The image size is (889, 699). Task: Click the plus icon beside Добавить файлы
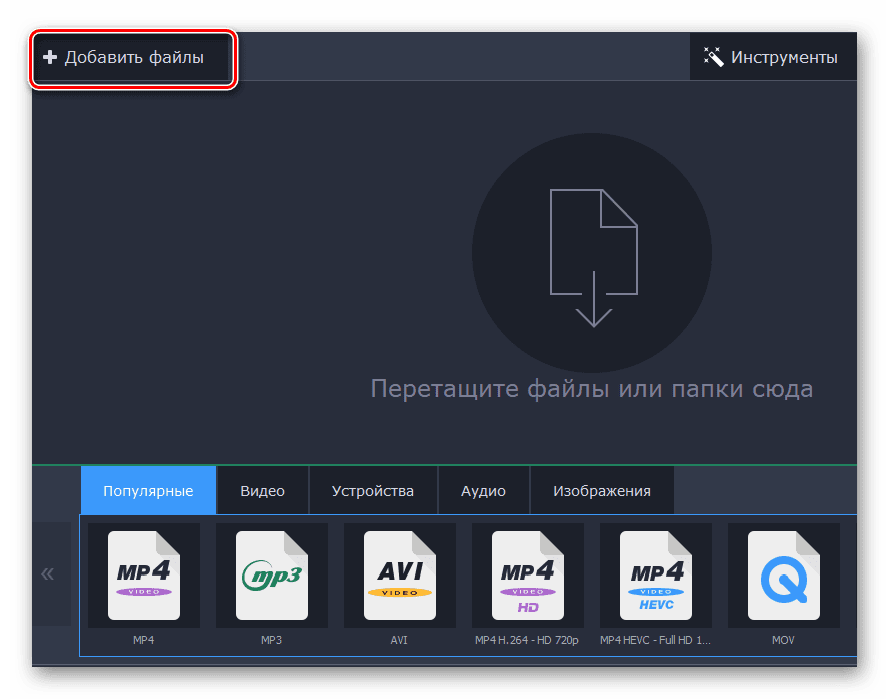[x=50, y=58]
